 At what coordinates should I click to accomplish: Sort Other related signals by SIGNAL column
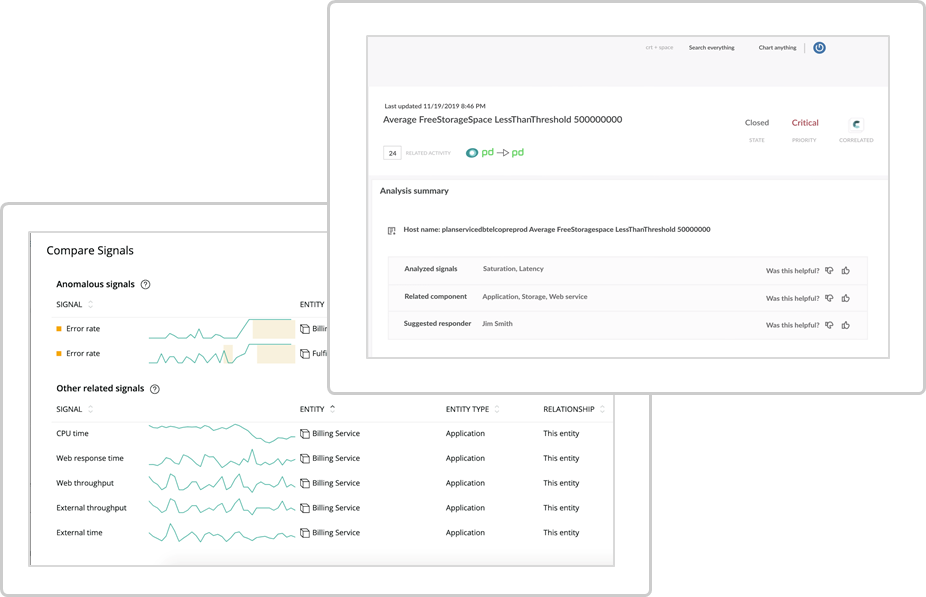90,409
